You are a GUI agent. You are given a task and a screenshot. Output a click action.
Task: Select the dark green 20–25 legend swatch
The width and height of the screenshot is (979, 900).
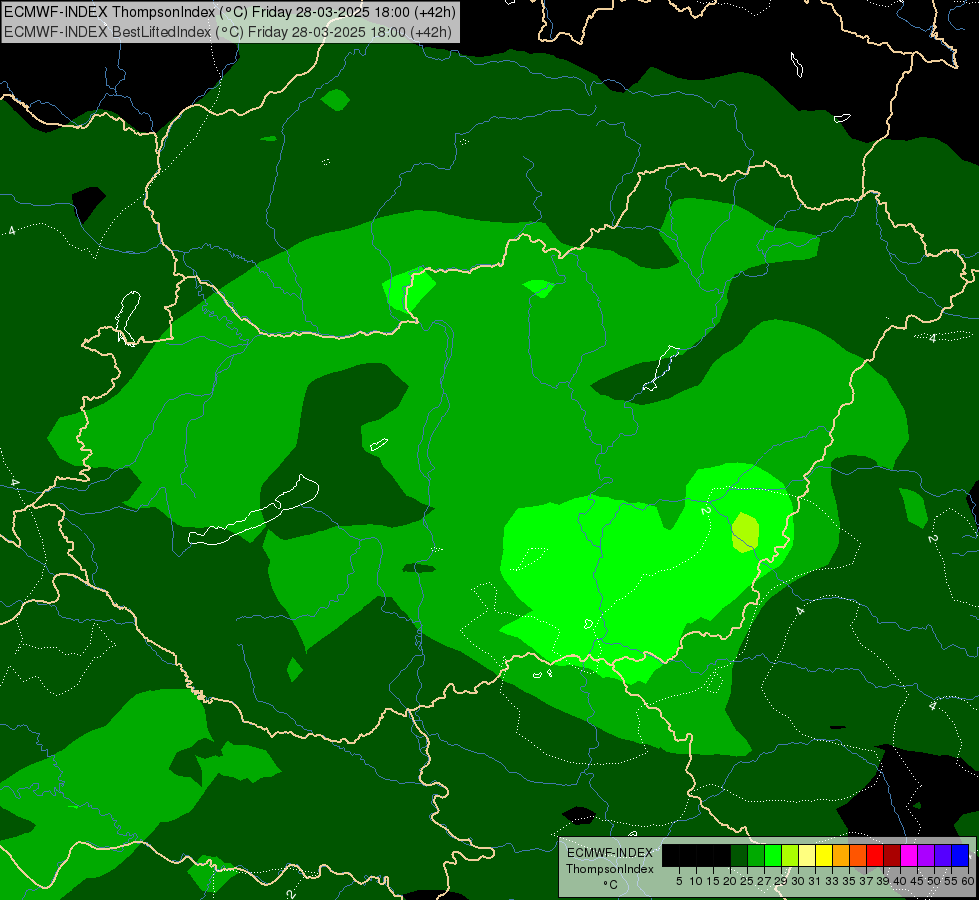click(x=739, y=855)
